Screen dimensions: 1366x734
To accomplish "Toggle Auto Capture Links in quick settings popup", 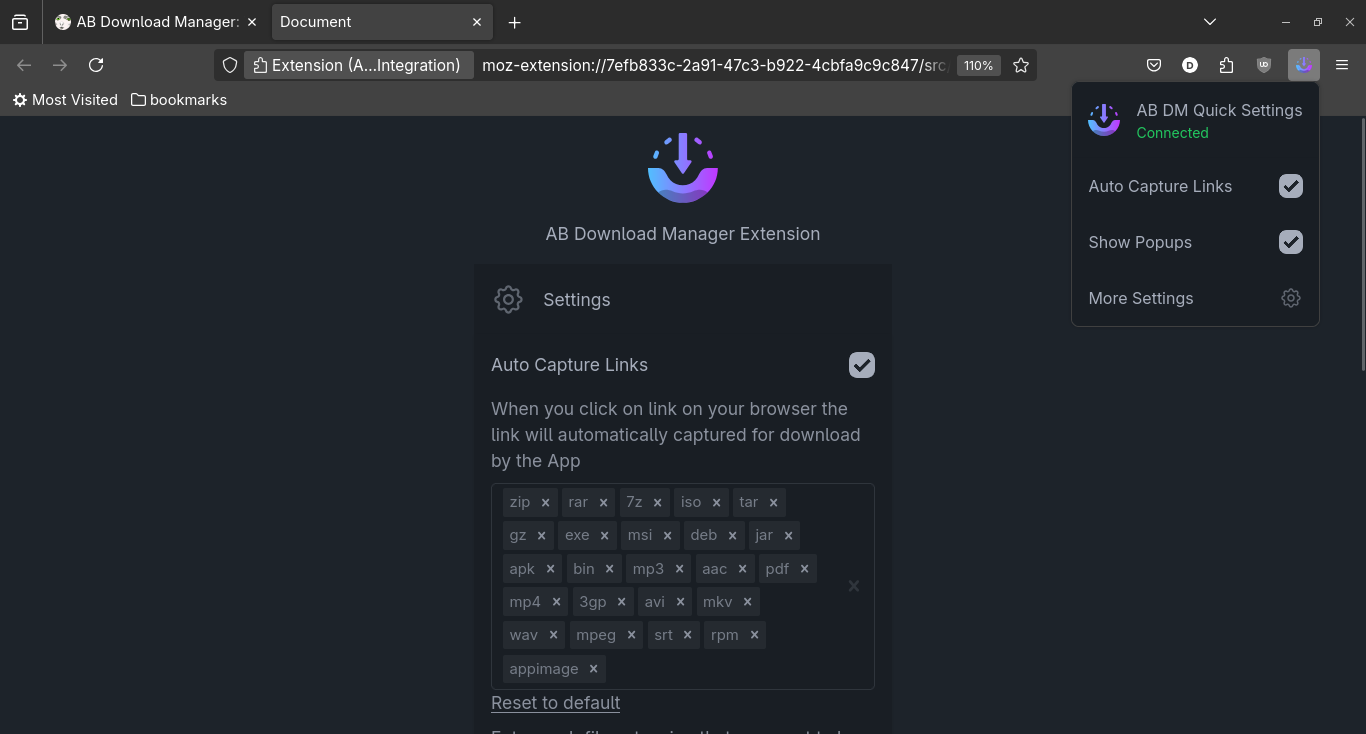I will coord(1291,186).
